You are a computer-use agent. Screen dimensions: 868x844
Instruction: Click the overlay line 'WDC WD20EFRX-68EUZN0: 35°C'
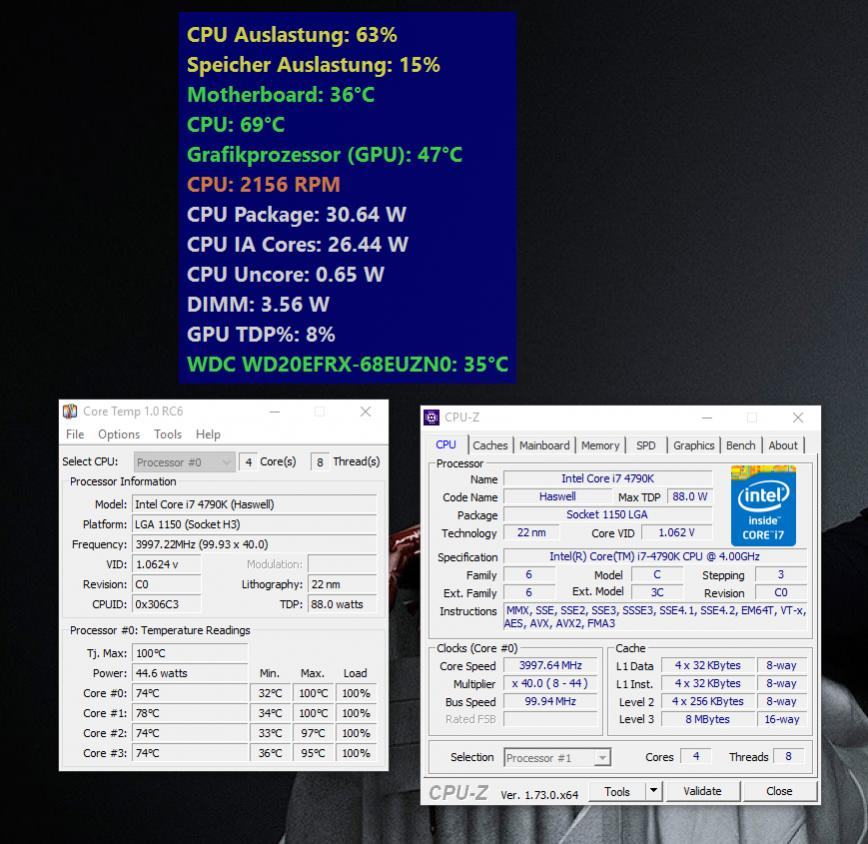tap(348, 364)
